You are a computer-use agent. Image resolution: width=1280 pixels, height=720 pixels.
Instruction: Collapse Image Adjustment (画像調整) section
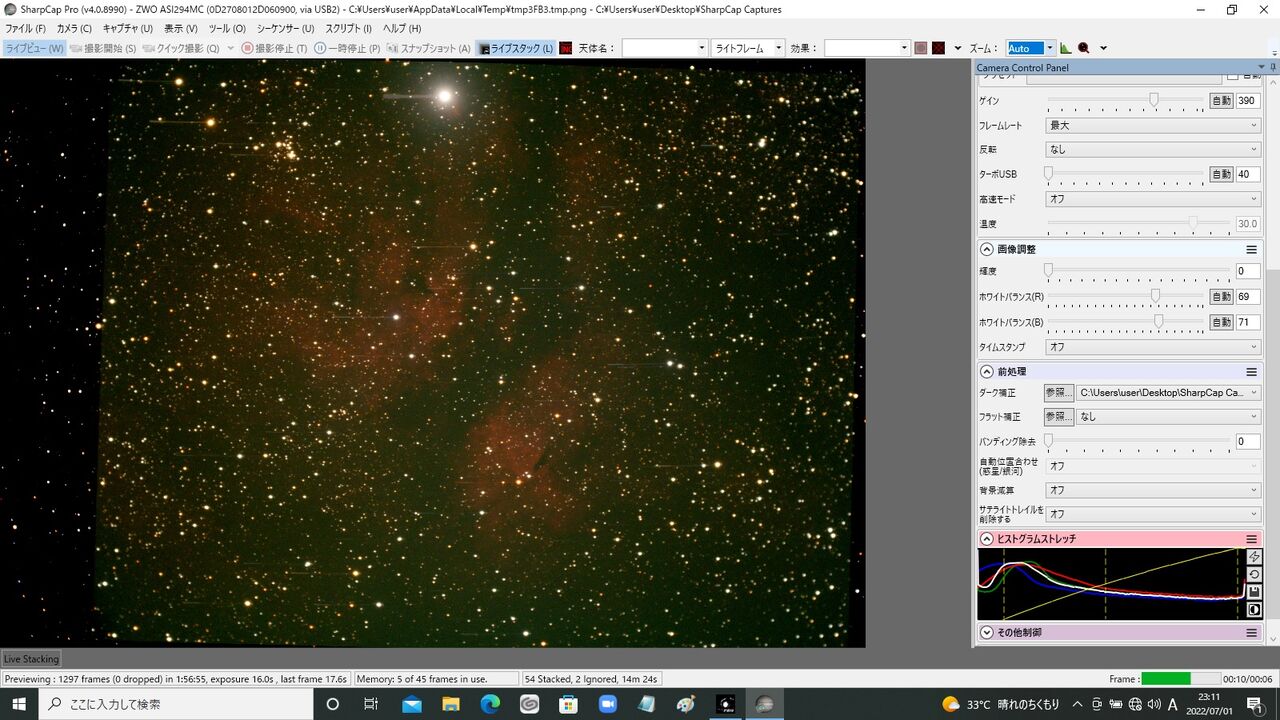pos(987,249)
